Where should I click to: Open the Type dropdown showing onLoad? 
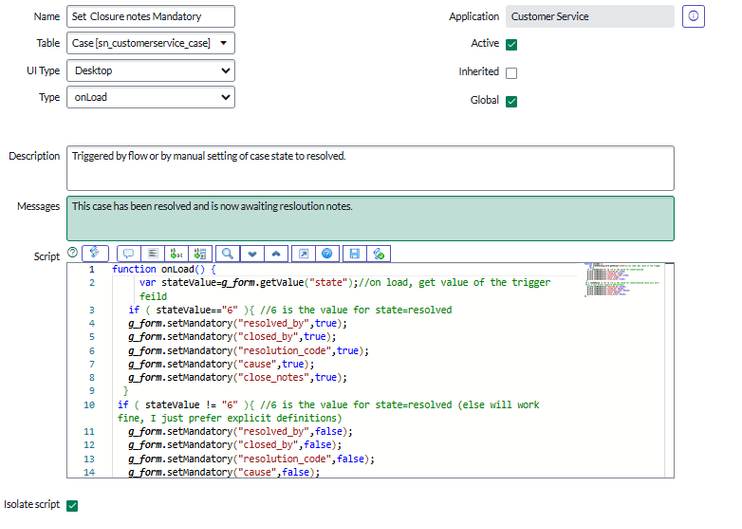point(150,97)
